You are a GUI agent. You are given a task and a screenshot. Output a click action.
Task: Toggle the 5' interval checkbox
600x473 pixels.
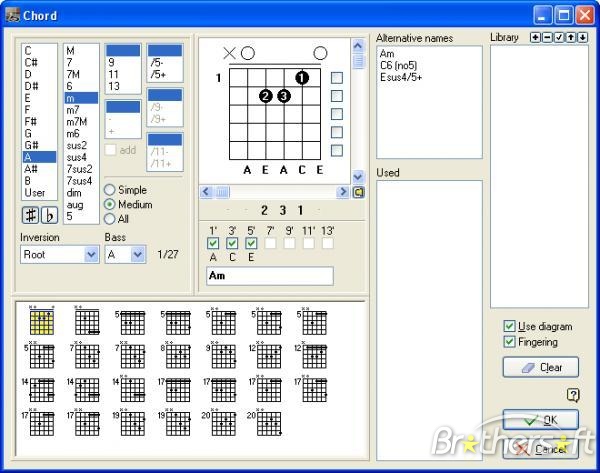(x=251, y=243)
